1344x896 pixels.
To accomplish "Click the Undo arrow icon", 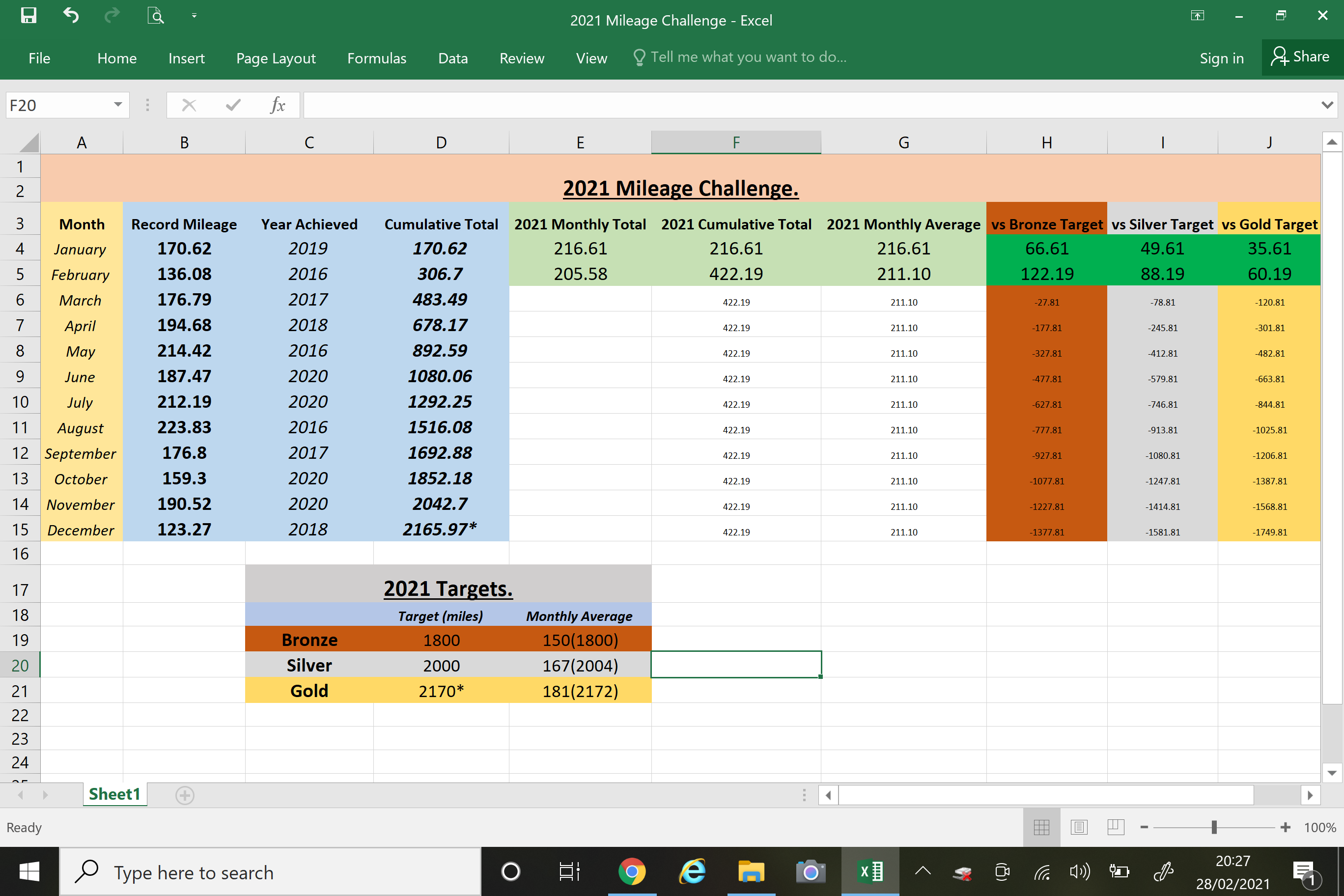I will (x=71, y=15).
